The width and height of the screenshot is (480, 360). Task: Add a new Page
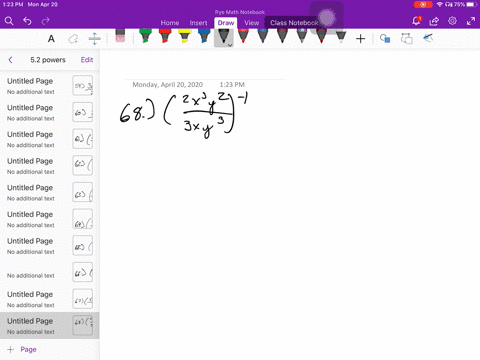(22, 349)
